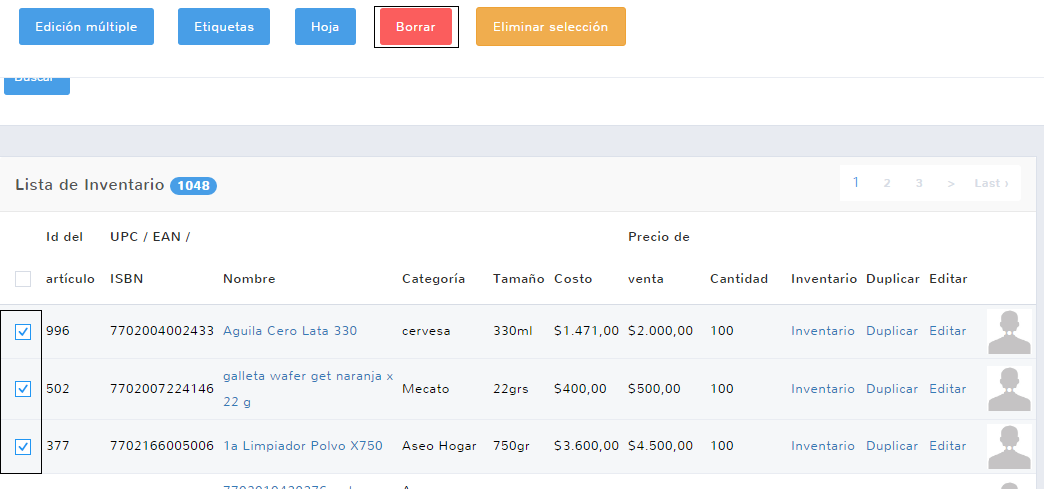Click the avatar thumbnail for item 377

(x=1009, y=446)
